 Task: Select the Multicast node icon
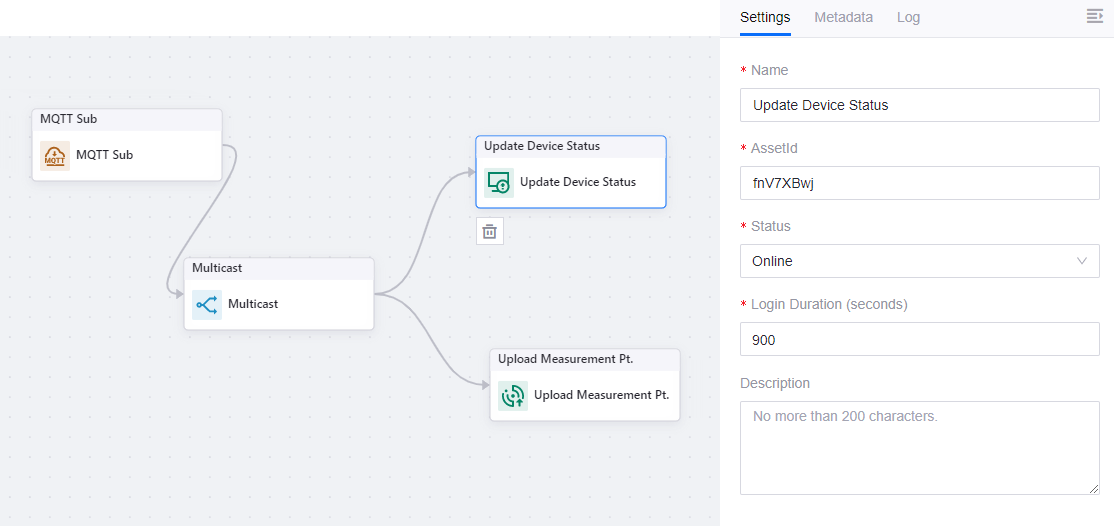tap(207, 304)
